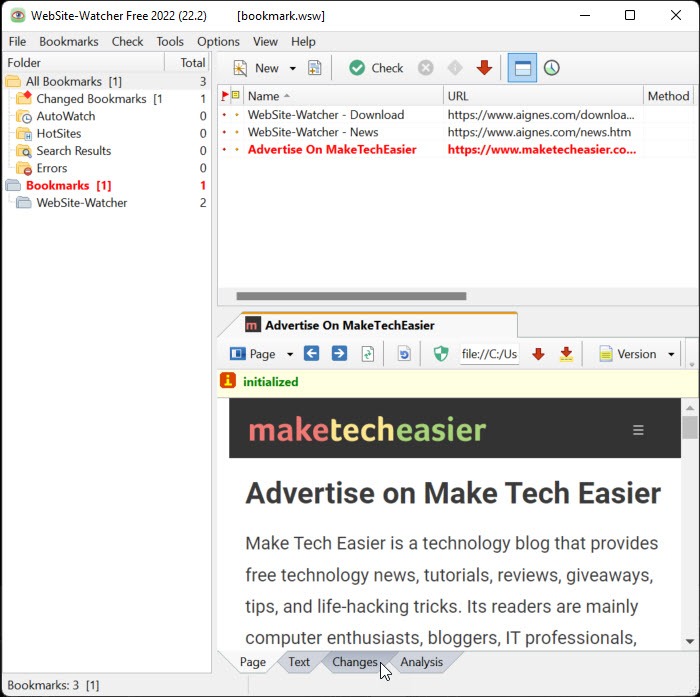
Task: Select the Errors folder
Action: 106,168
